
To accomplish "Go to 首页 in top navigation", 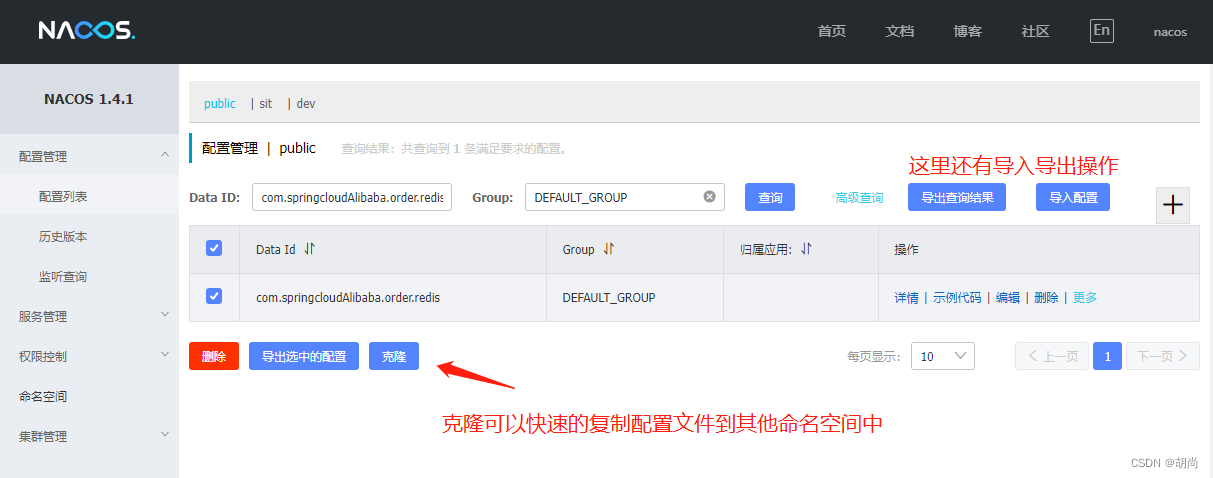I will tap(832, 31).
